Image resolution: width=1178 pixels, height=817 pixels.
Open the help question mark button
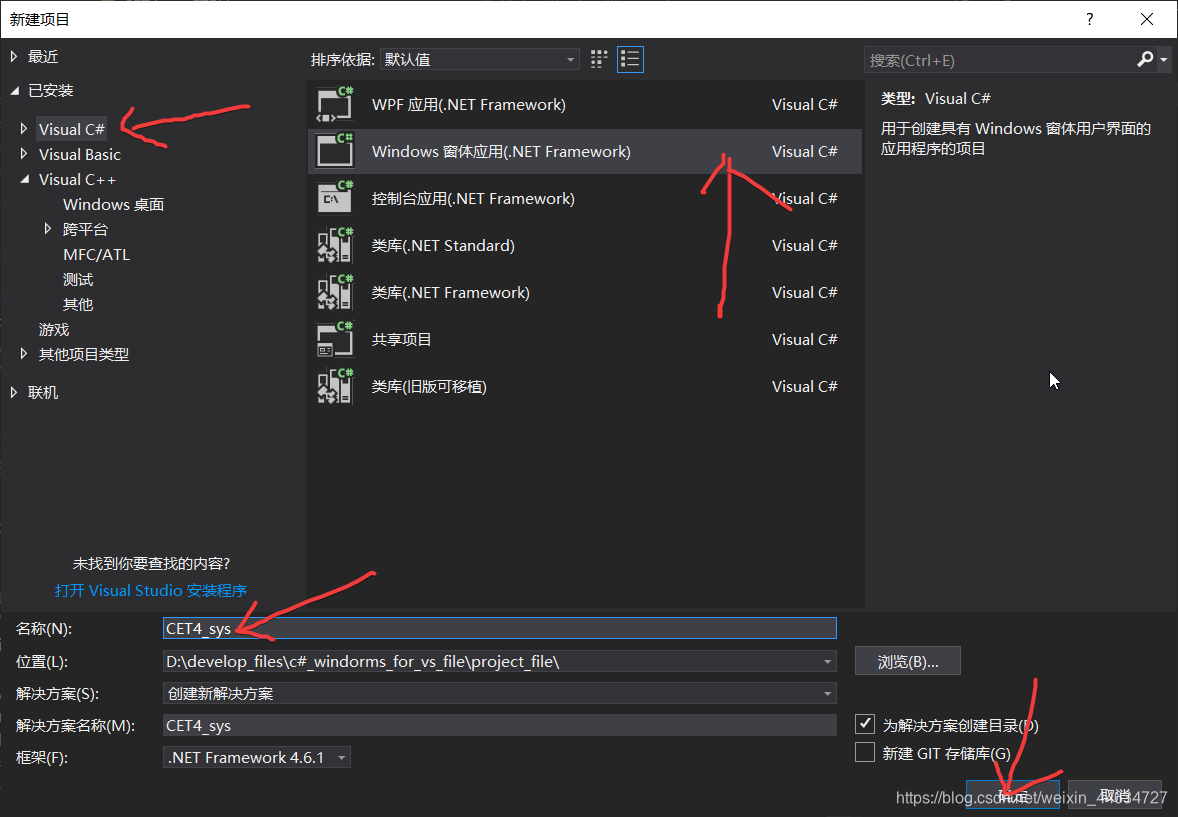click(x=1089, y=19)
